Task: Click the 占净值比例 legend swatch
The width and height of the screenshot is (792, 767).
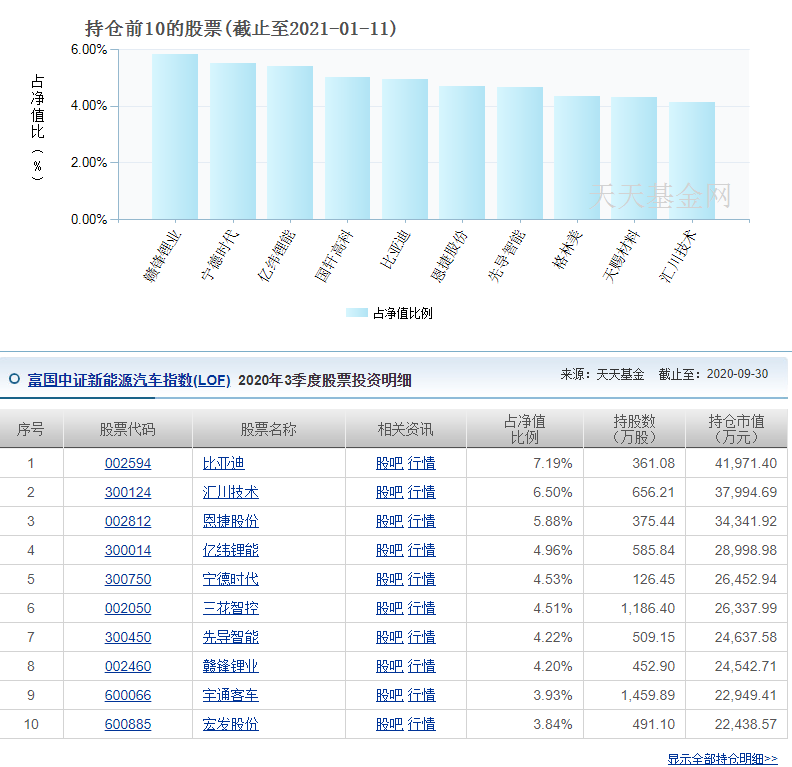Action: pos(357,313)
